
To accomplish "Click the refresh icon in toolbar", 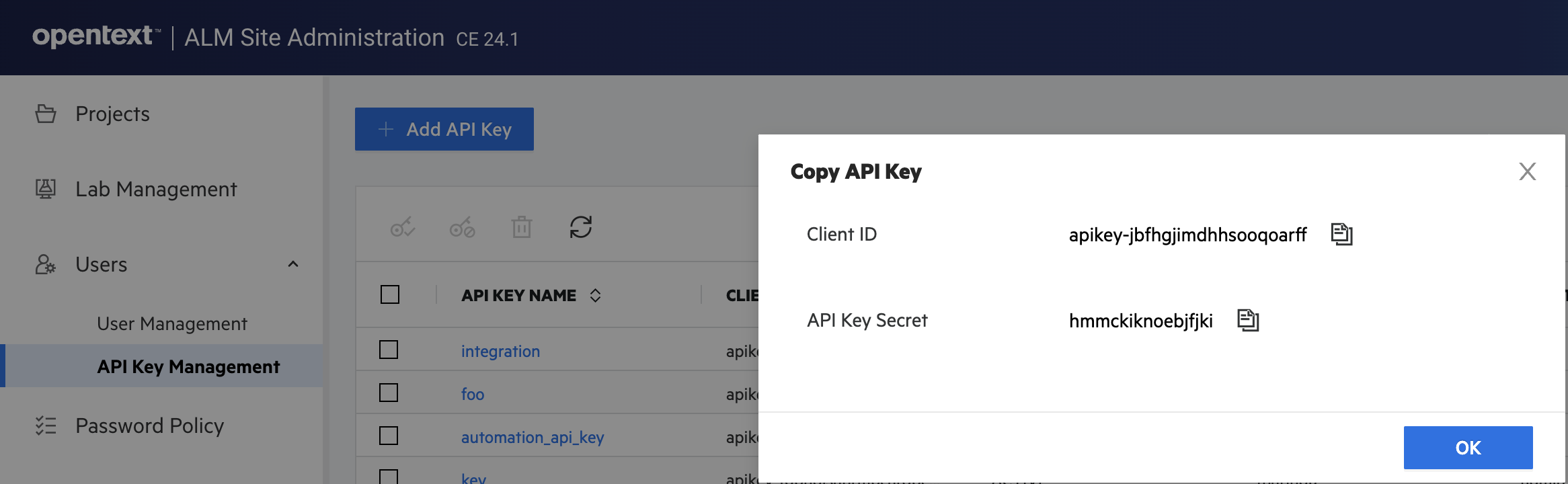I will 581,227.
